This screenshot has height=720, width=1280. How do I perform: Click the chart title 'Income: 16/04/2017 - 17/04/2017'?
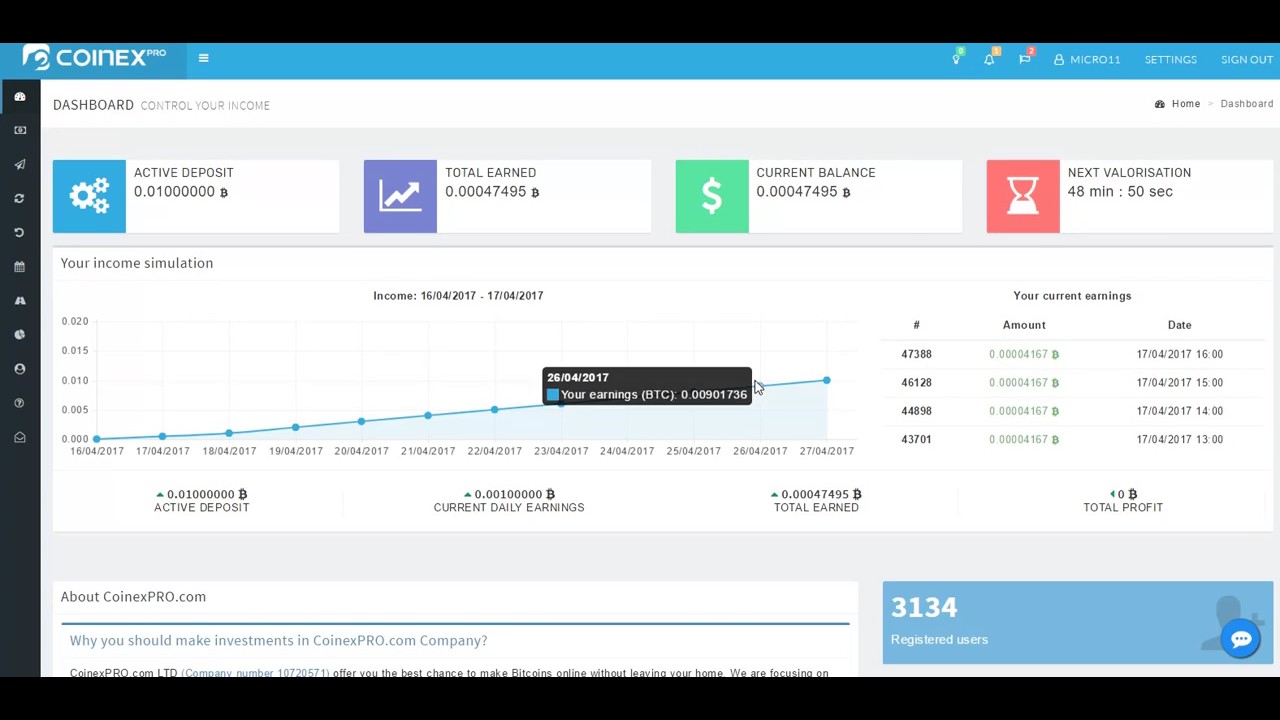458,296
